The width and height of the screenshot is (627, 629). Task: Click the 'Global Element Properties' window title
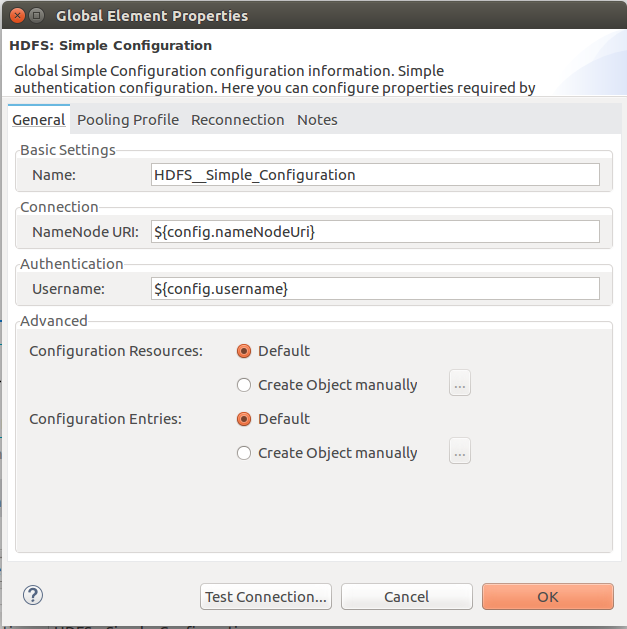coord(152,16)
